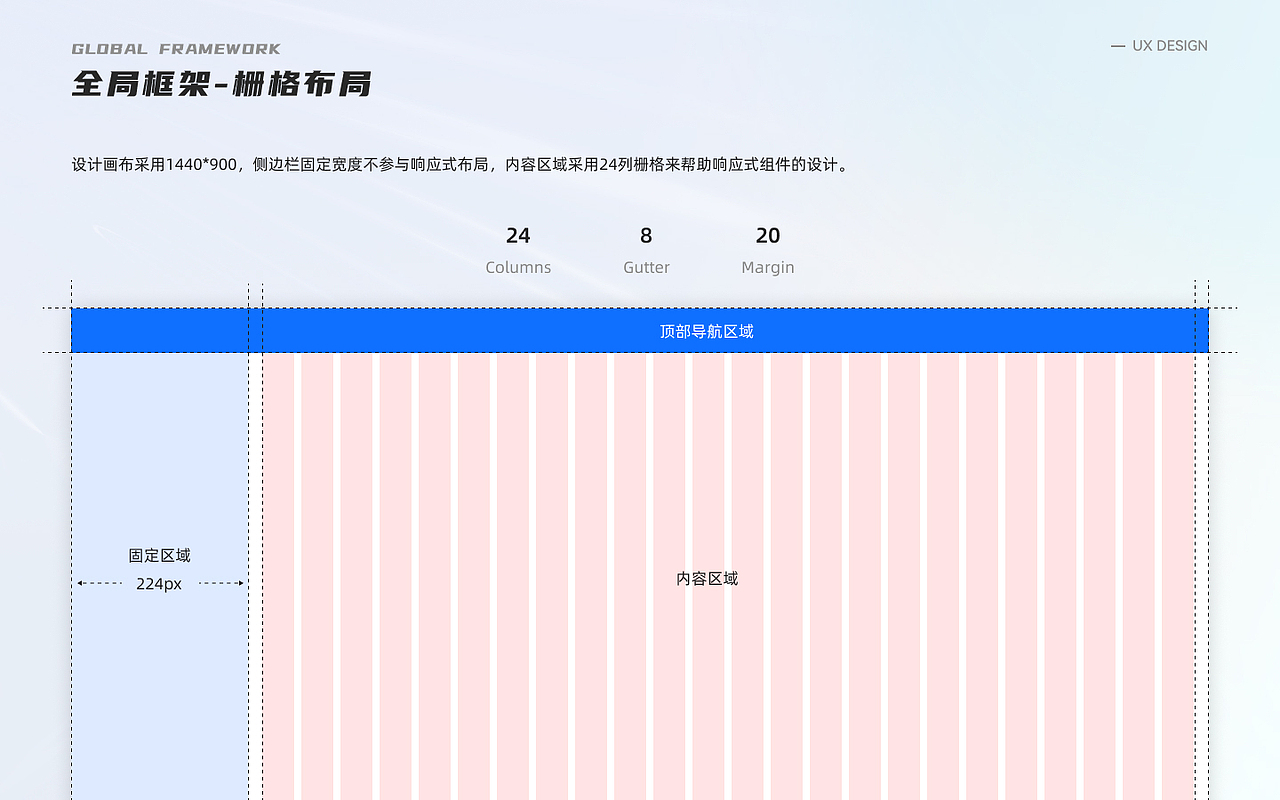
Task: Select the 全局框架-栅格布局 title
Action: [x=222, y=85]
